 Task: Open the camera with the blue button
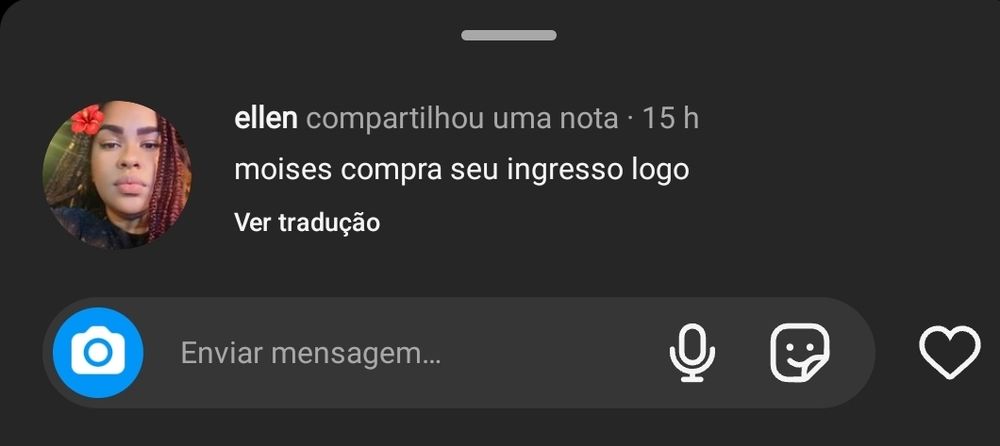click(x=98, y=352)
